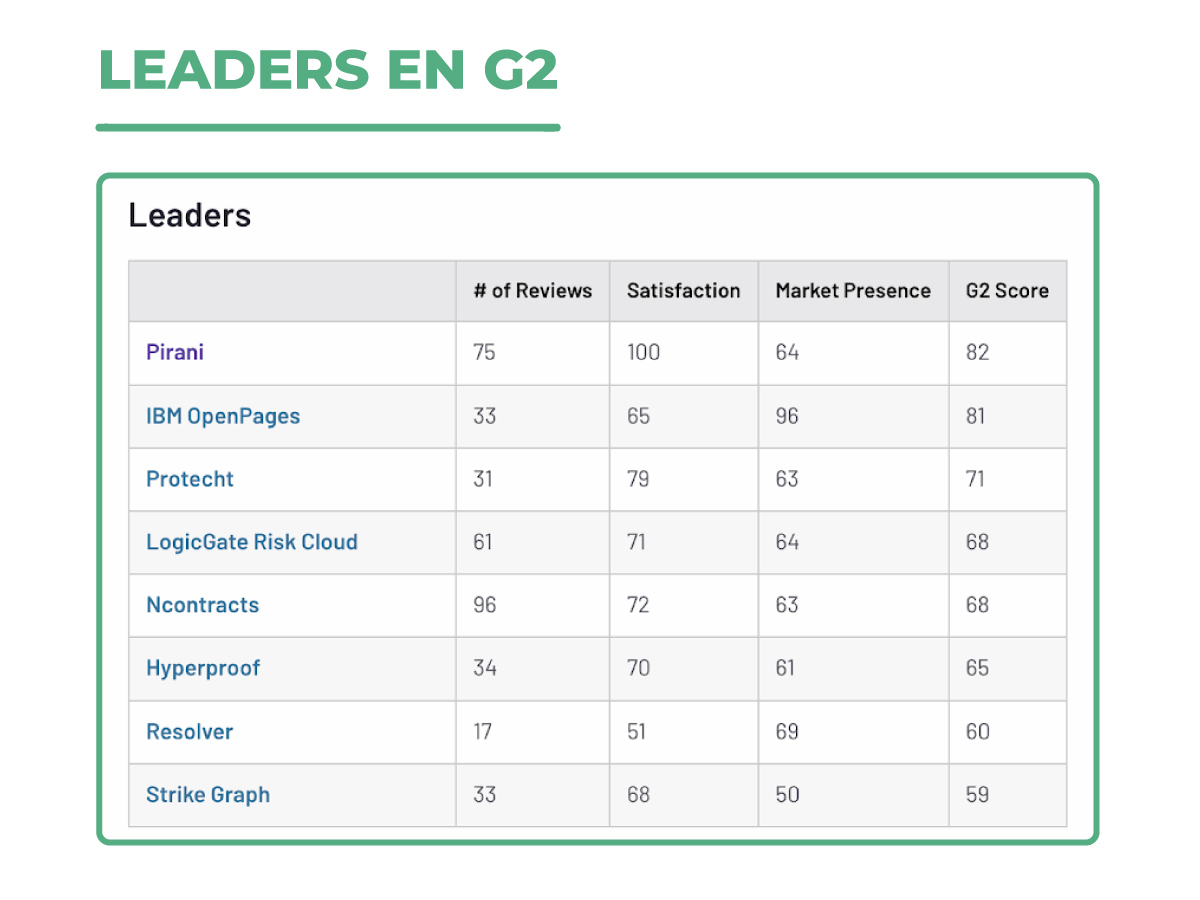Screen dimensions: 1200x900
Task: Click the # of Reviews column header
Action: coord(533,291)
